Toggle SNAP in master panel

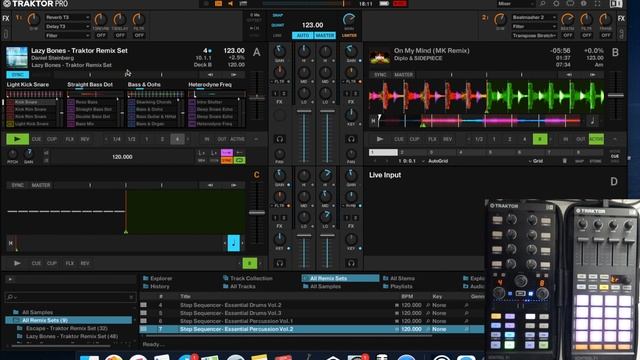[278, 16]
